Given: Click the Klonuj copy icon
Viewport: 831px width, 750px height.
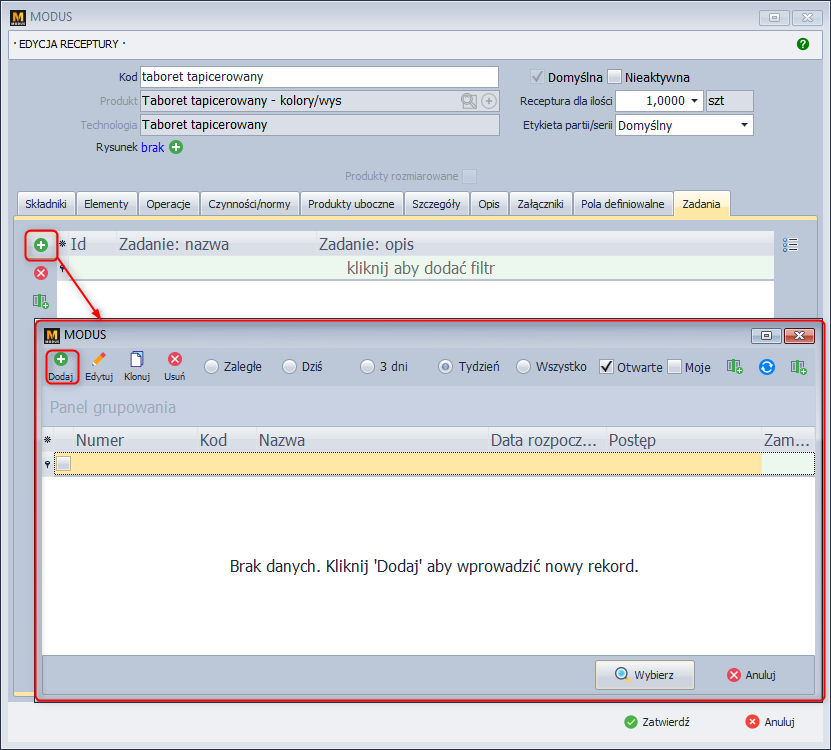Looking at the screenshot, I should (x=137, y=359).
